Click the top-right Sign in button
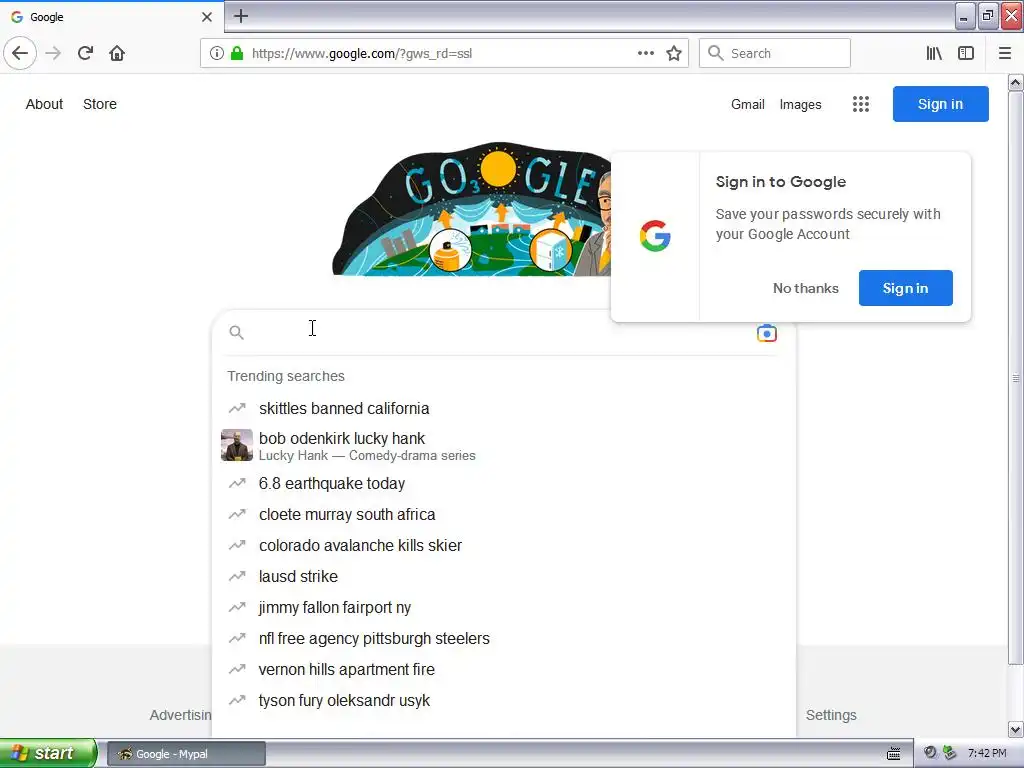This screenshot has width=1024, height=768. pyautogui.click(x=940, y=104)
